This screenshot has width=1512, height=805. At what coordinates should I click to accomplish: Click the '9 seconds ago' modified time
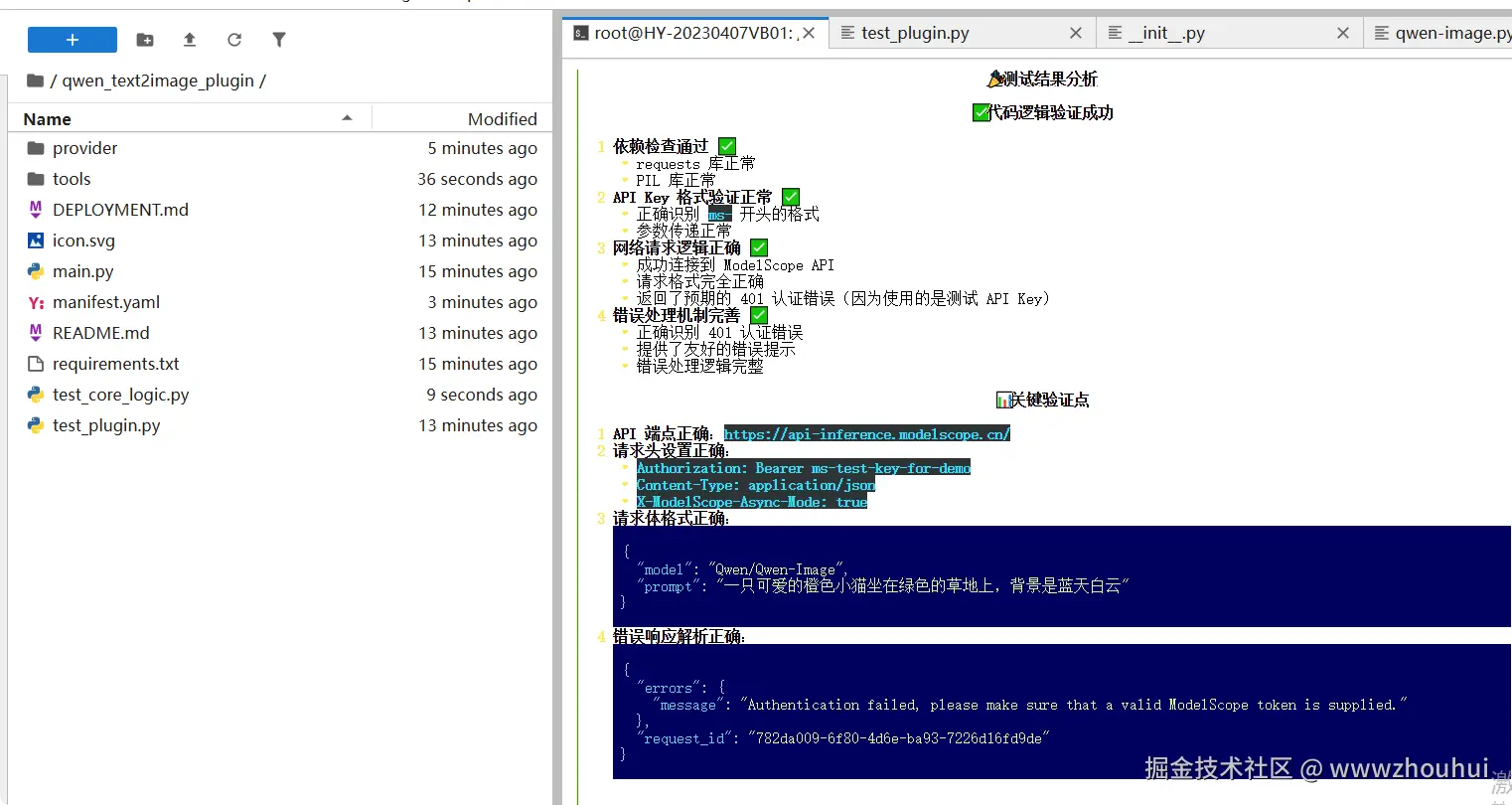coord(482,395)
